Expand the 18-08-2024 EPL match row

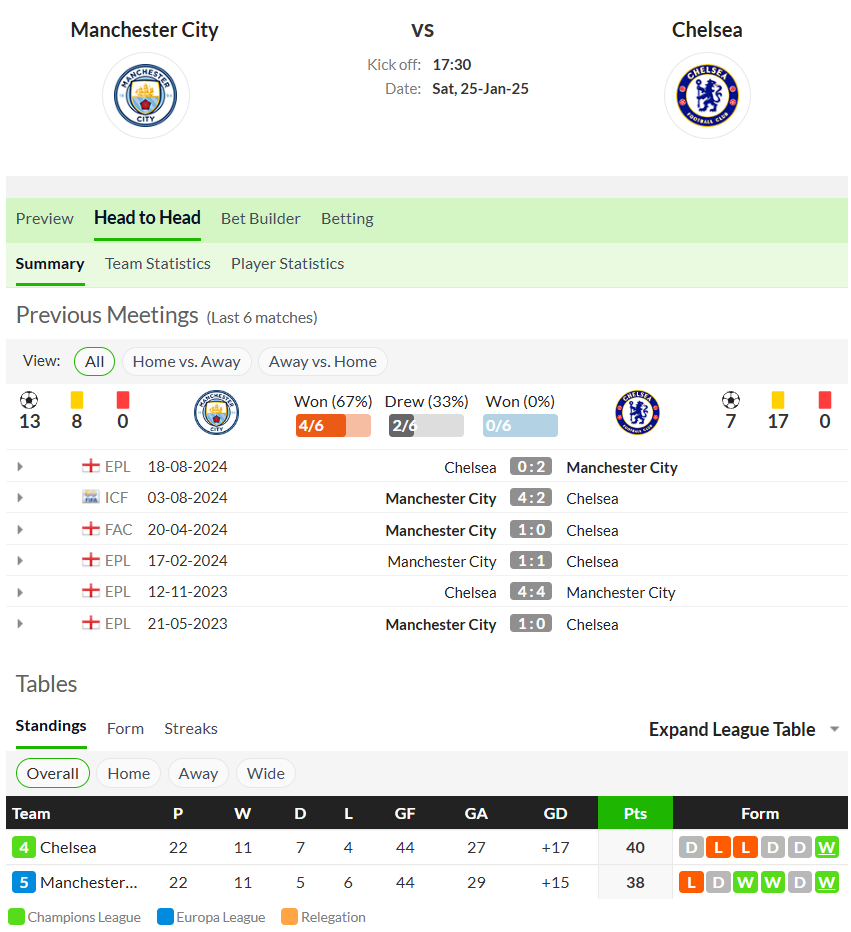click(x=20, y=467)
